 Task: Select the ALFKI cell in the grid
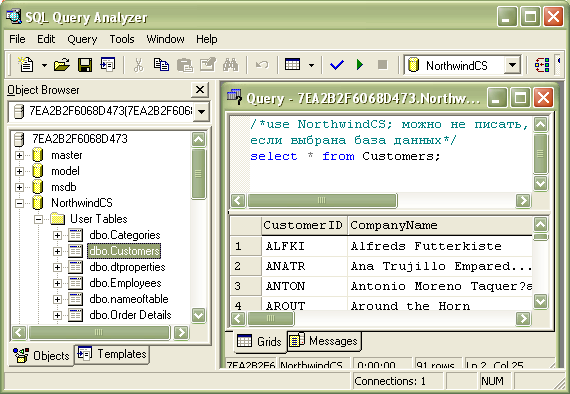click(304, 246)
